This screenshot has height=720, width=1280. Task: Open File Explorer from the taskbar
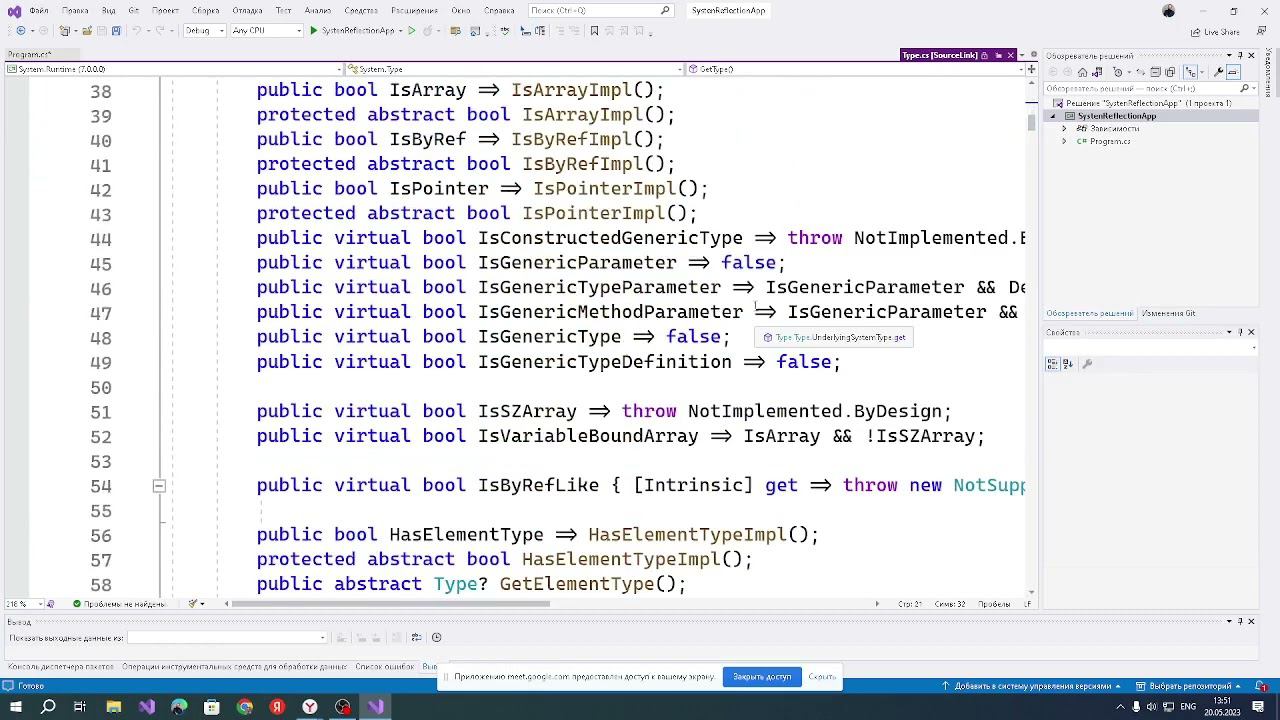[x=114, y=707]
